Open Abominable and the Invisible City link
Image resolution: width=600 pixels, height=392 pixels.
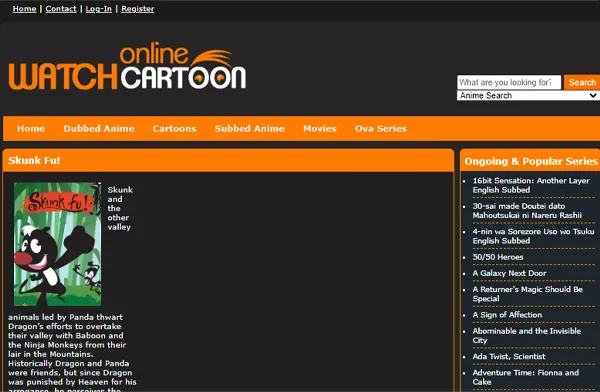click(527, 336)
